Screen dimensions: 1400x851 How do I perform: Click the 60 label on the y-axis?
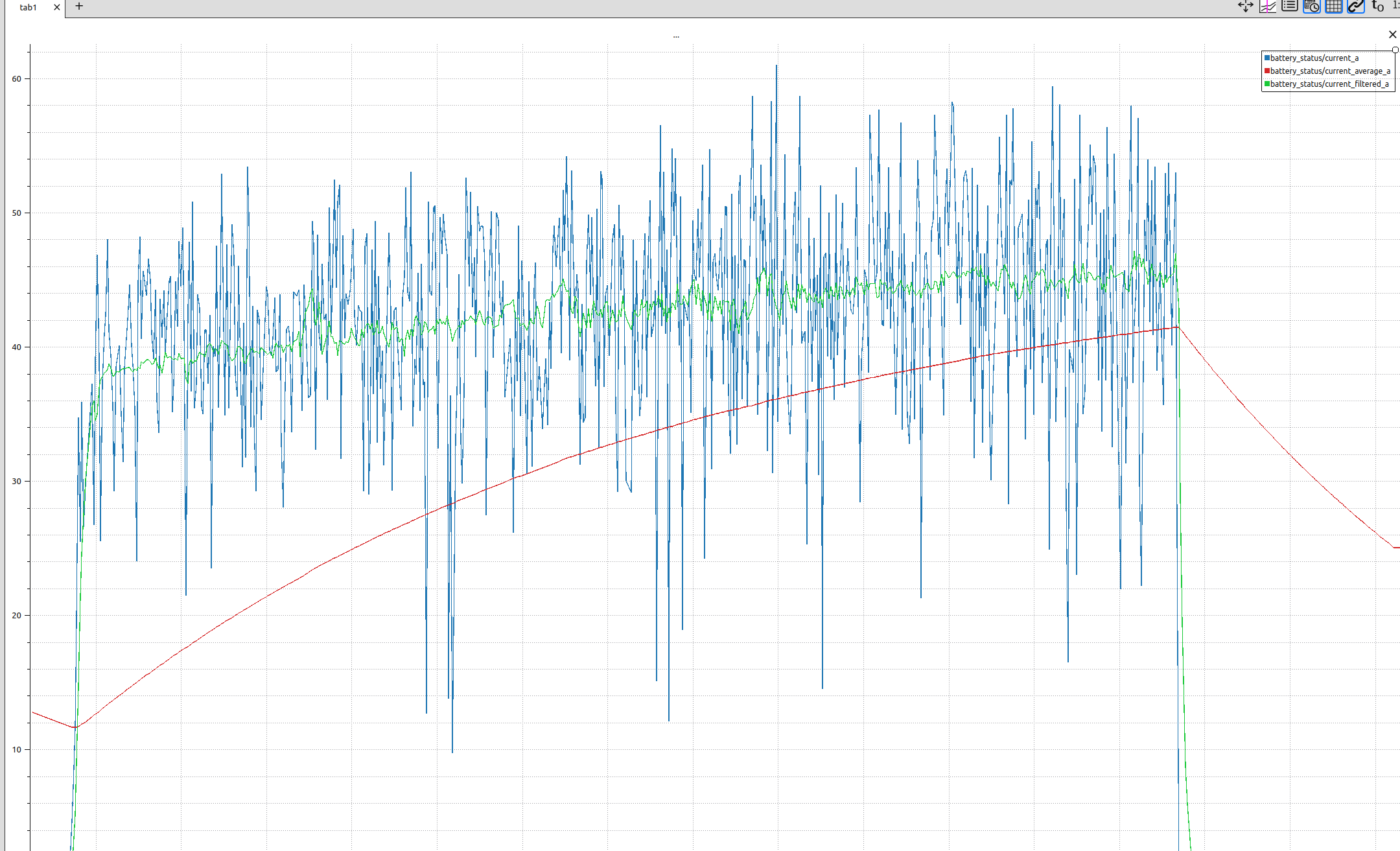point(17,79)
